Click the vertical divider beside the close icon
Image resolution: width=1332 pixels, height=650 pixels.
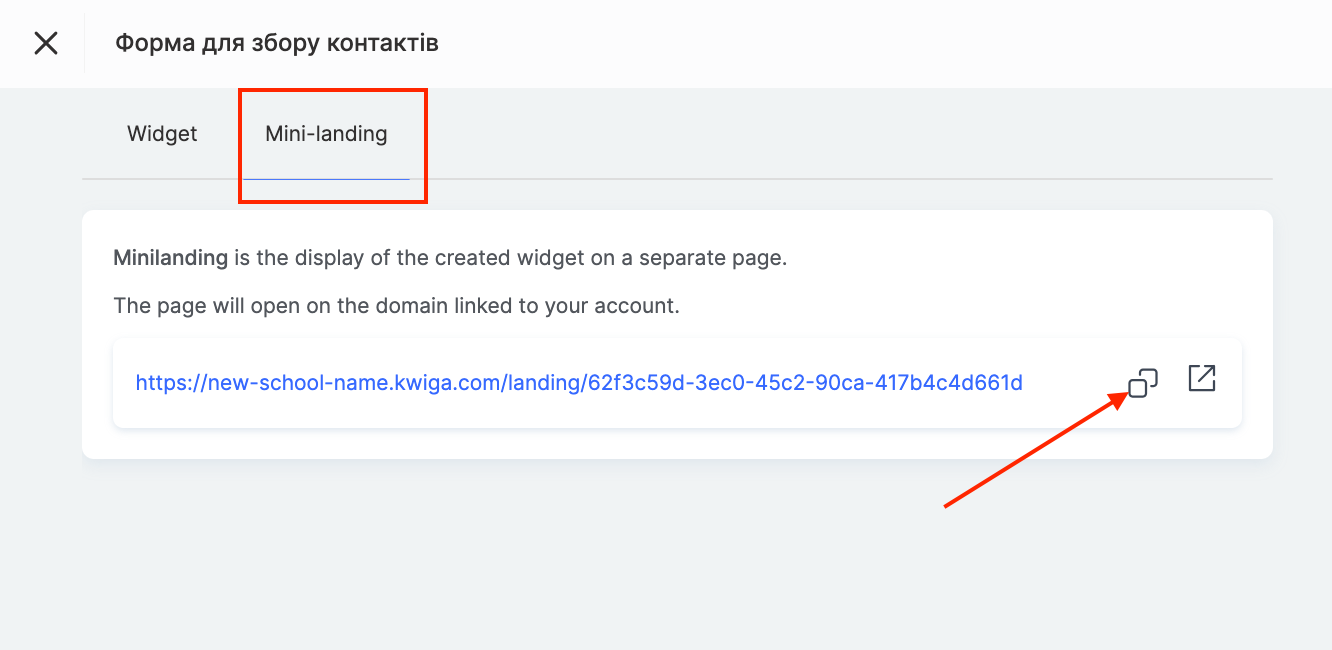[x=85, y=43]
